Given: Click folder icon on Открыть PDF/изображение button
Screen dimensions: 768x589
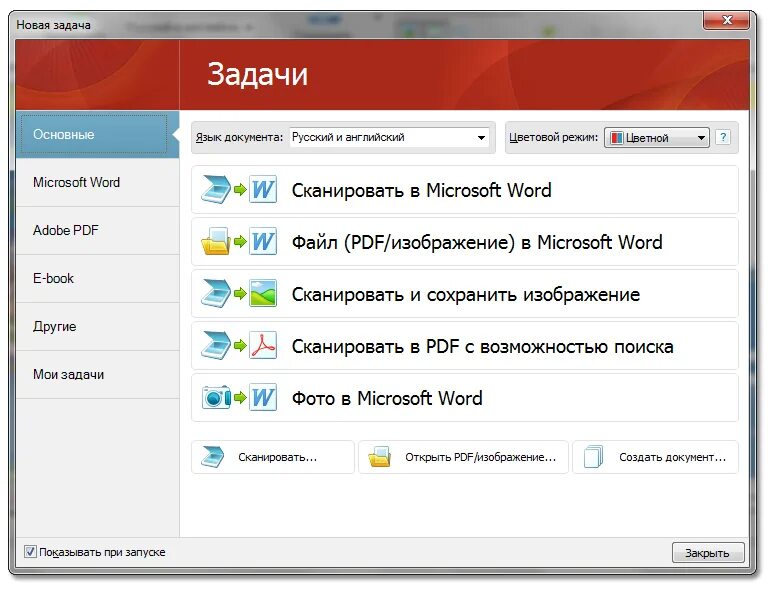Looking at the screenshot, I should 380,457.
